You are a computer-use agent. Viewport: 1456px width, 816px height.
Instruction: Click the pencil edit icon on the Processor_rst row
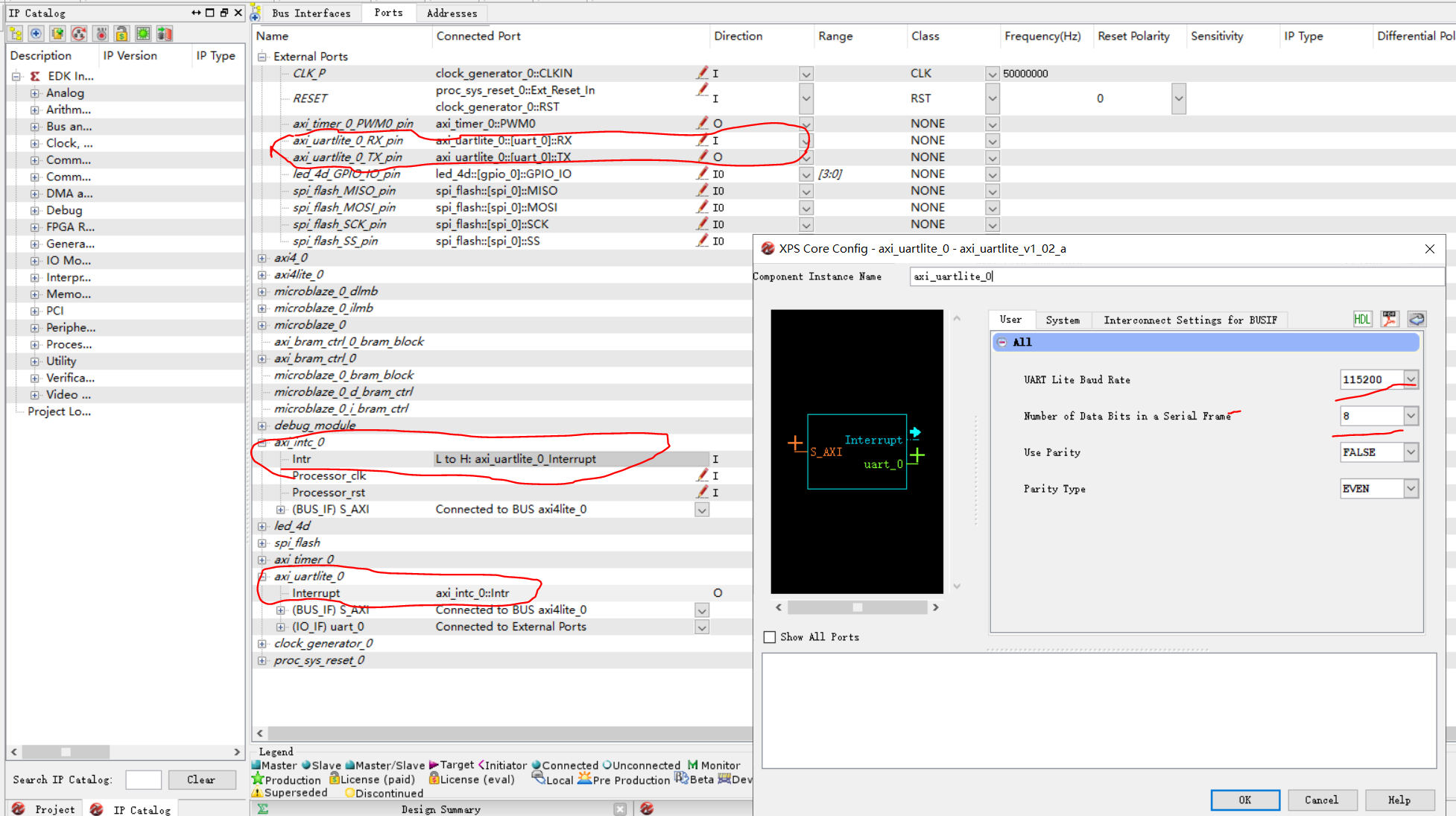point(702,491)
